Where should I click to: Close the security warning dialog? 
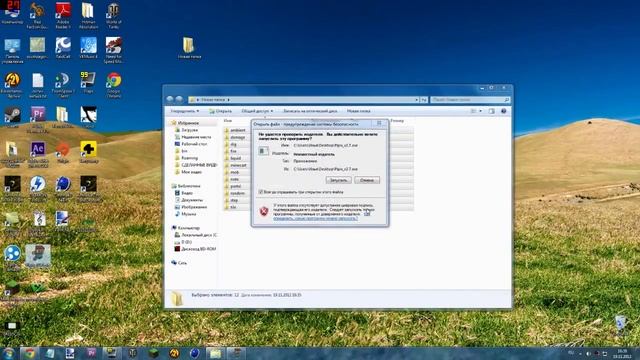point(379,123)
